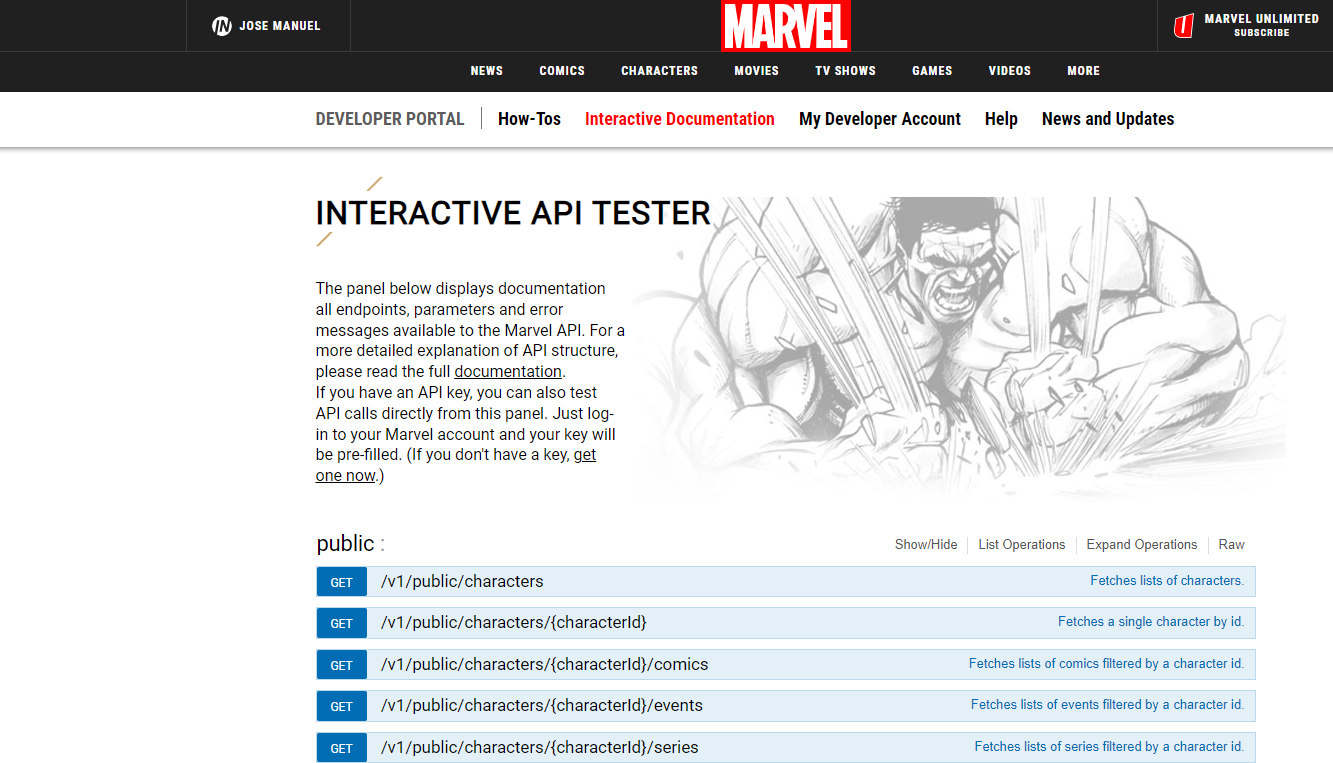Open the Help tab
The height and width of the screenshot is (763, 1333).
[x=1001, y=119]
